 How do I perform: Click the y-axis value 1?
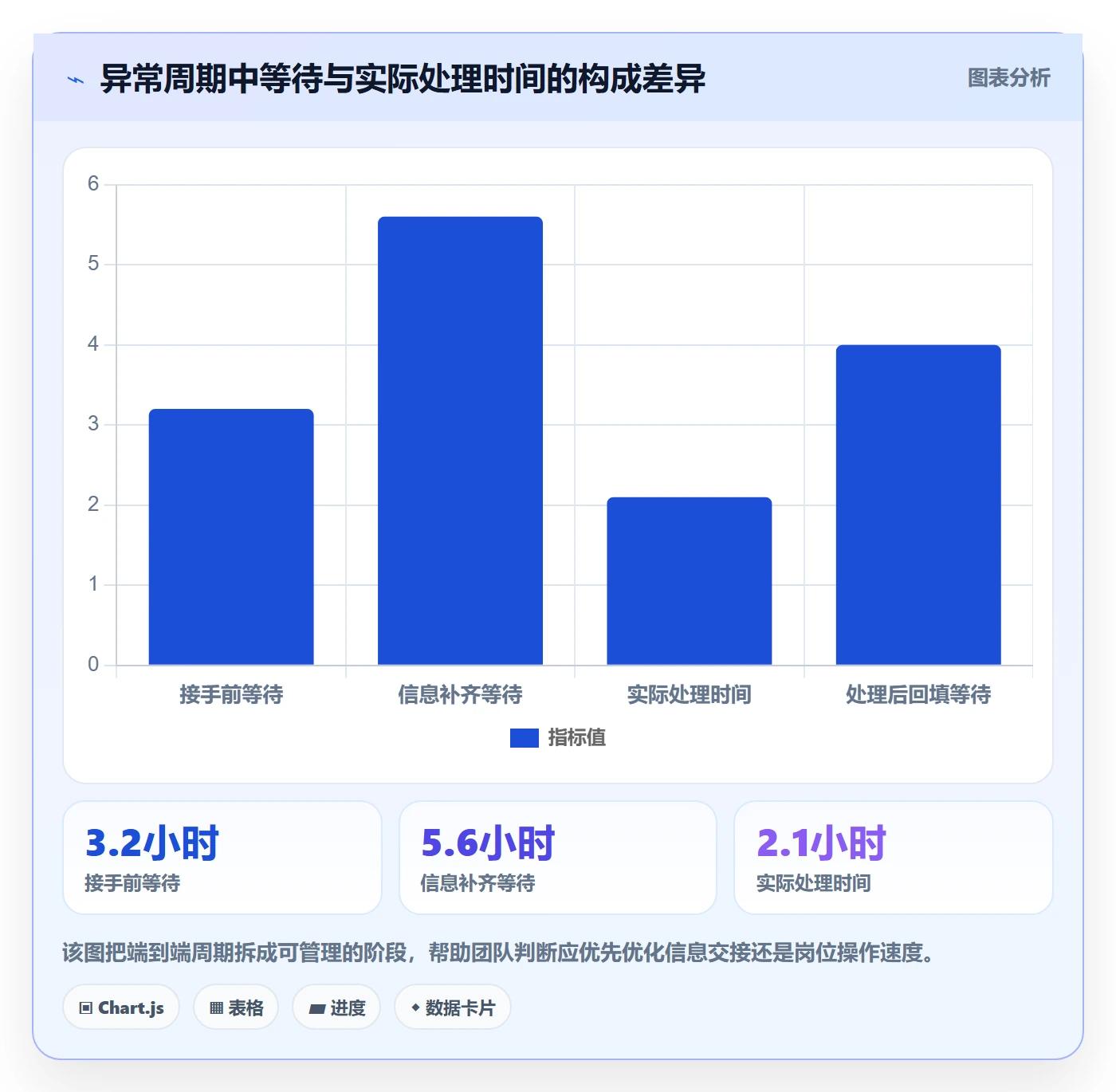click(93, 584)
